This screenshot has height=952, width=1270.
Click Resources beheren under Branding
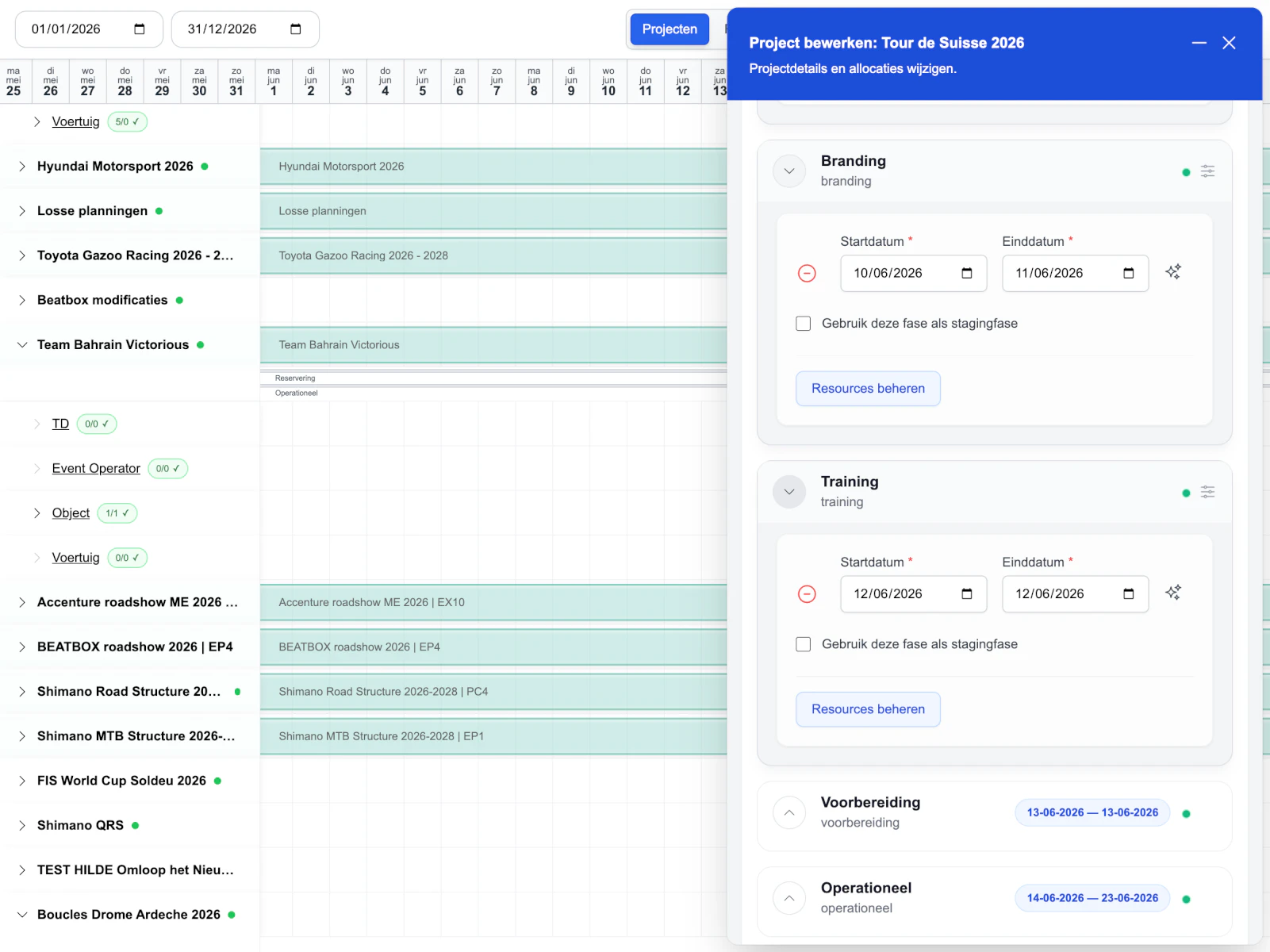[868, 389]
